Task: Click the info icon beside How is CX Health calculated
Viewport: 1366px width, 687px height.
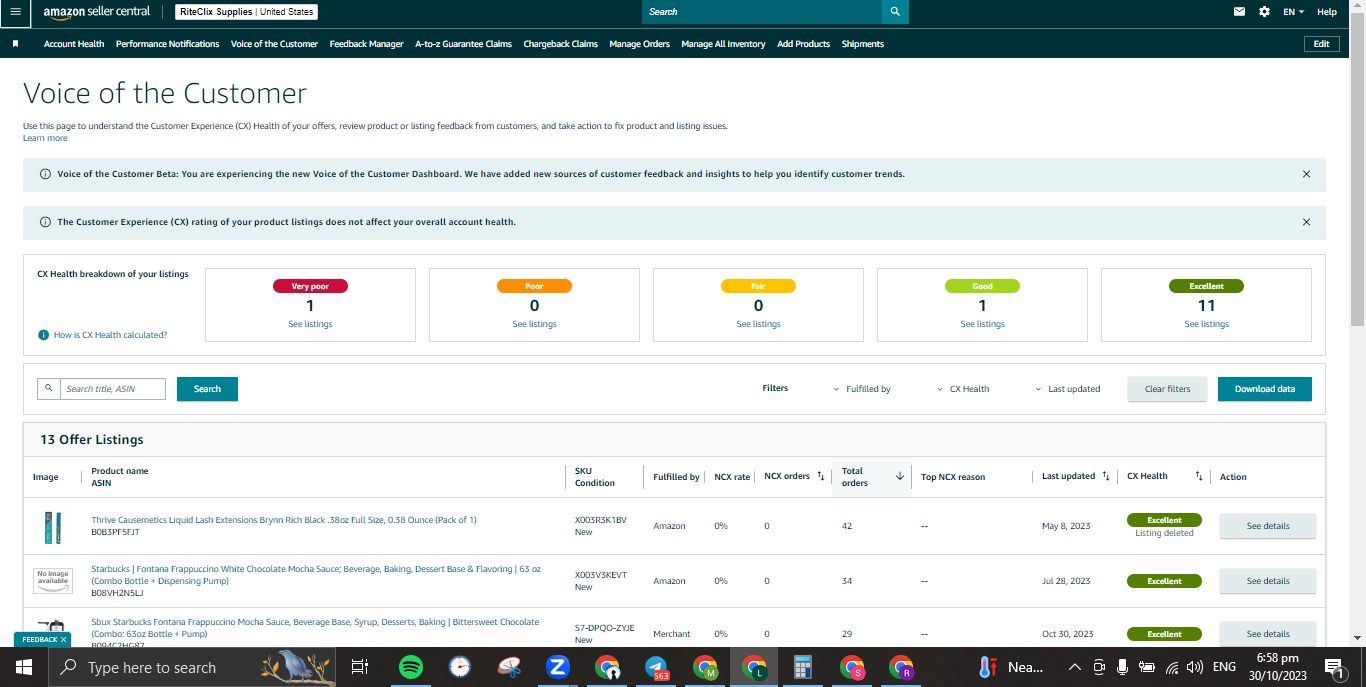Action: (x=43, y=335)
